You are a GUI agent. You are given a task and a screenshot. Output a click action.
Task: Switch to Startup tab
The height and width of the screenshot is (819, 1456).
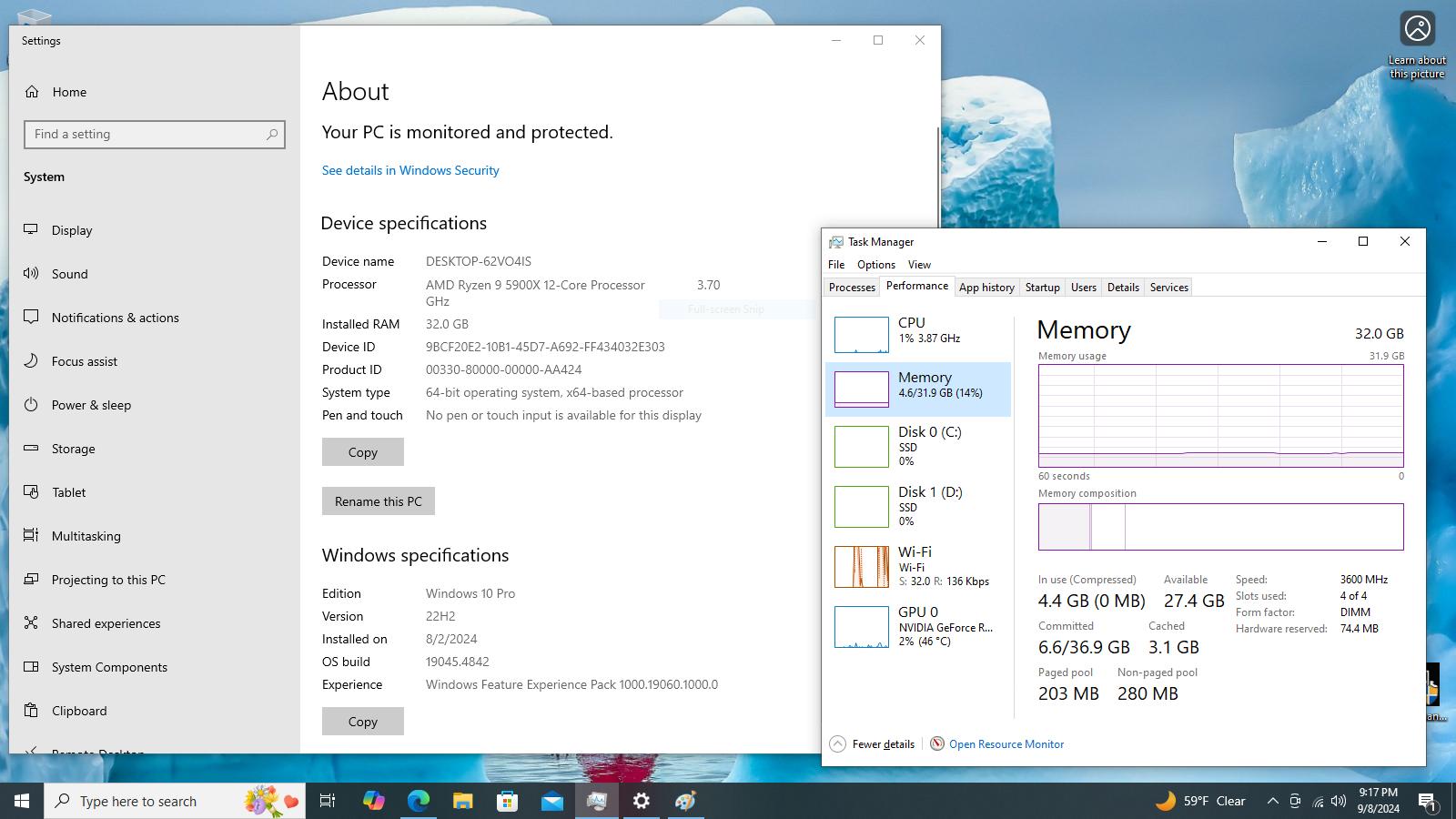point(1042,288)
